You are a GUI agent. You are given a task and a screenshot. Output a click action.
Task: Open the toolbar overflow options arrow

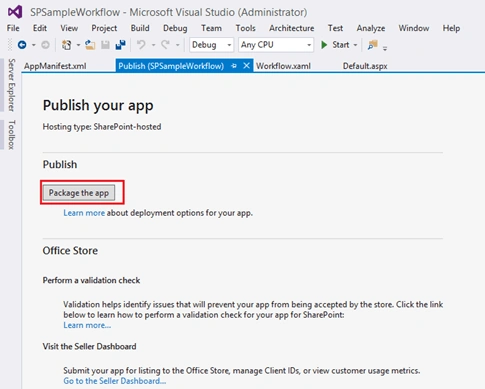385,48
